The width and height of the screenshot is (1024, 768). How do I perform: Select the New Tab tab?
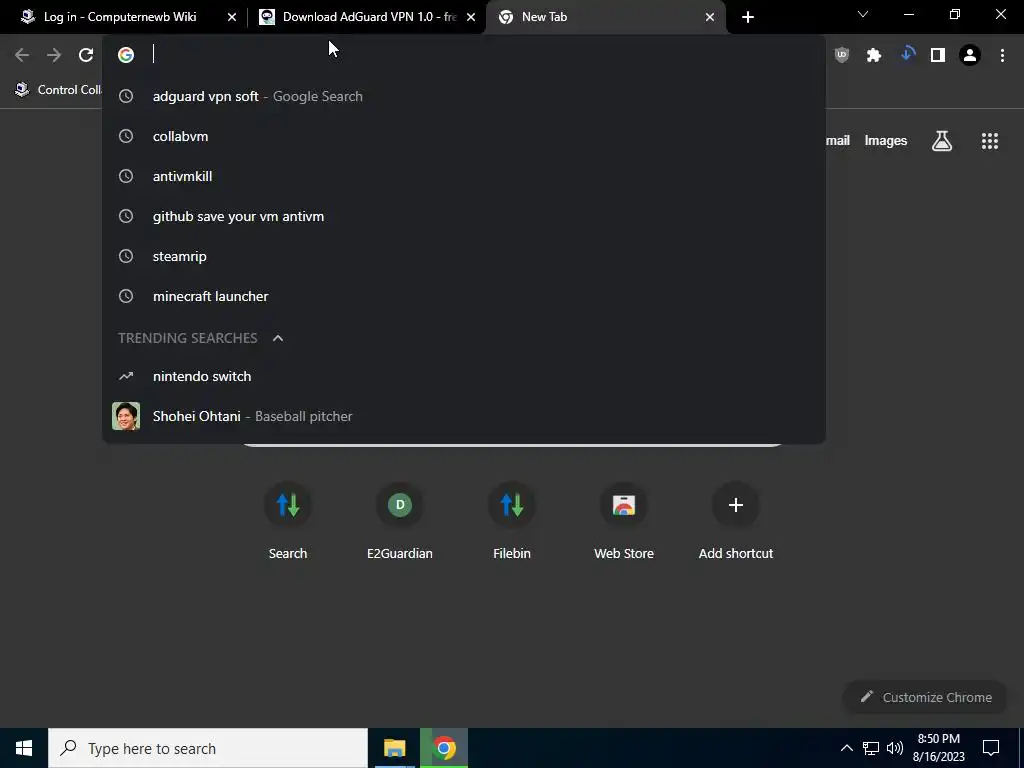pyautogui.click(x=605, y=17)
